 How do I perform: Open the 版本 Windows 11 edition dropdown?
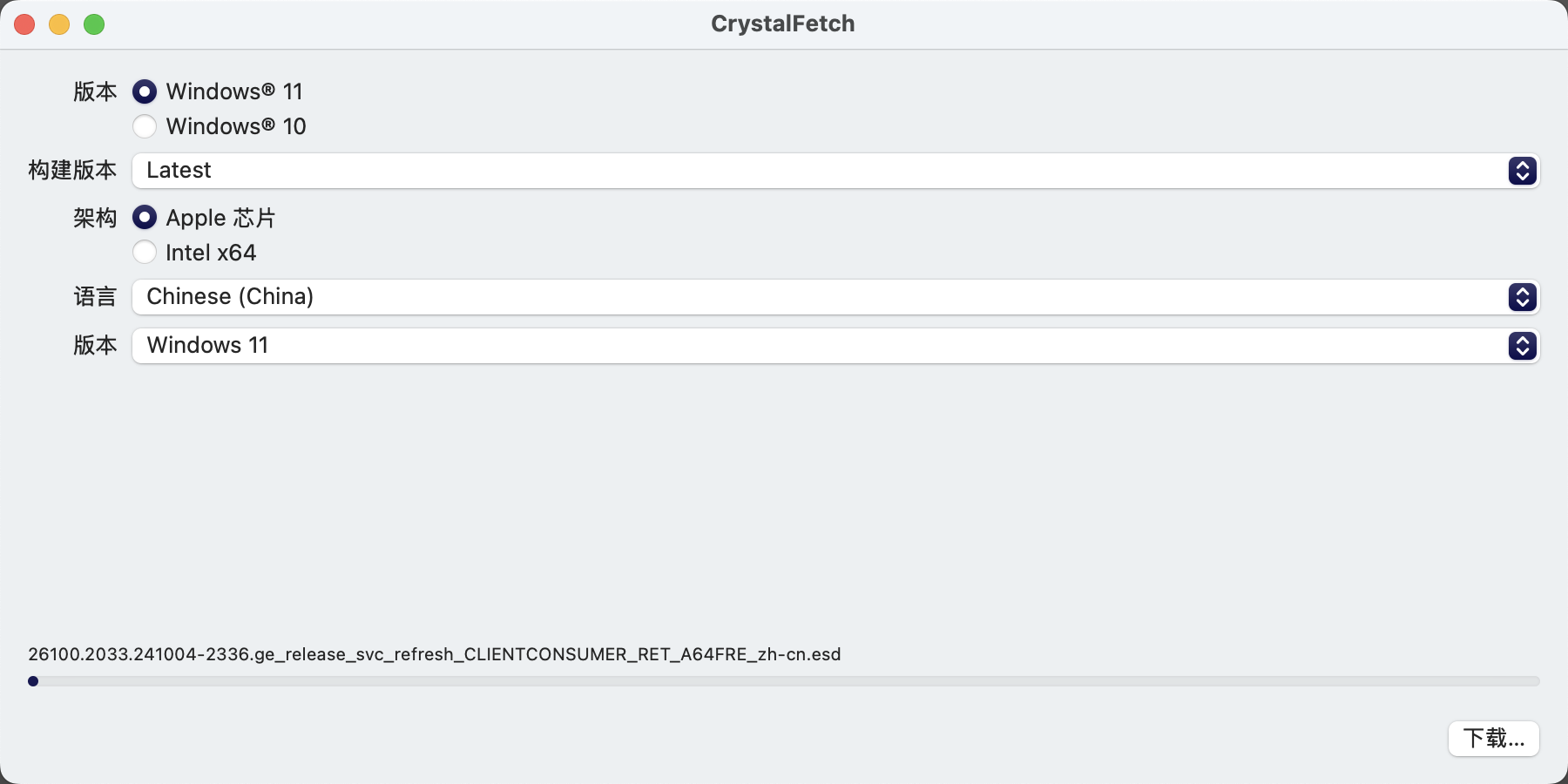(835, 346)
